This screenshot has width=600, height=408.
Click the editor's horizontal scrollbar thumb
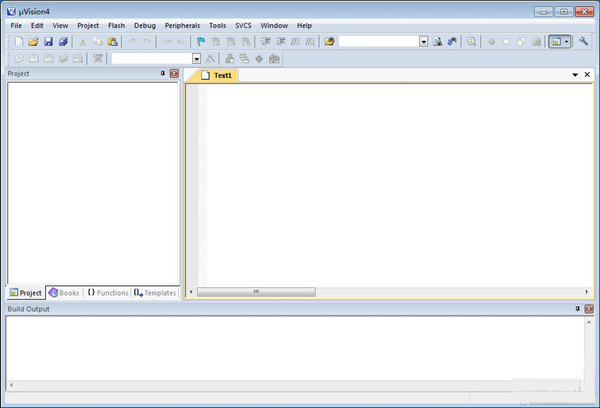256,292
